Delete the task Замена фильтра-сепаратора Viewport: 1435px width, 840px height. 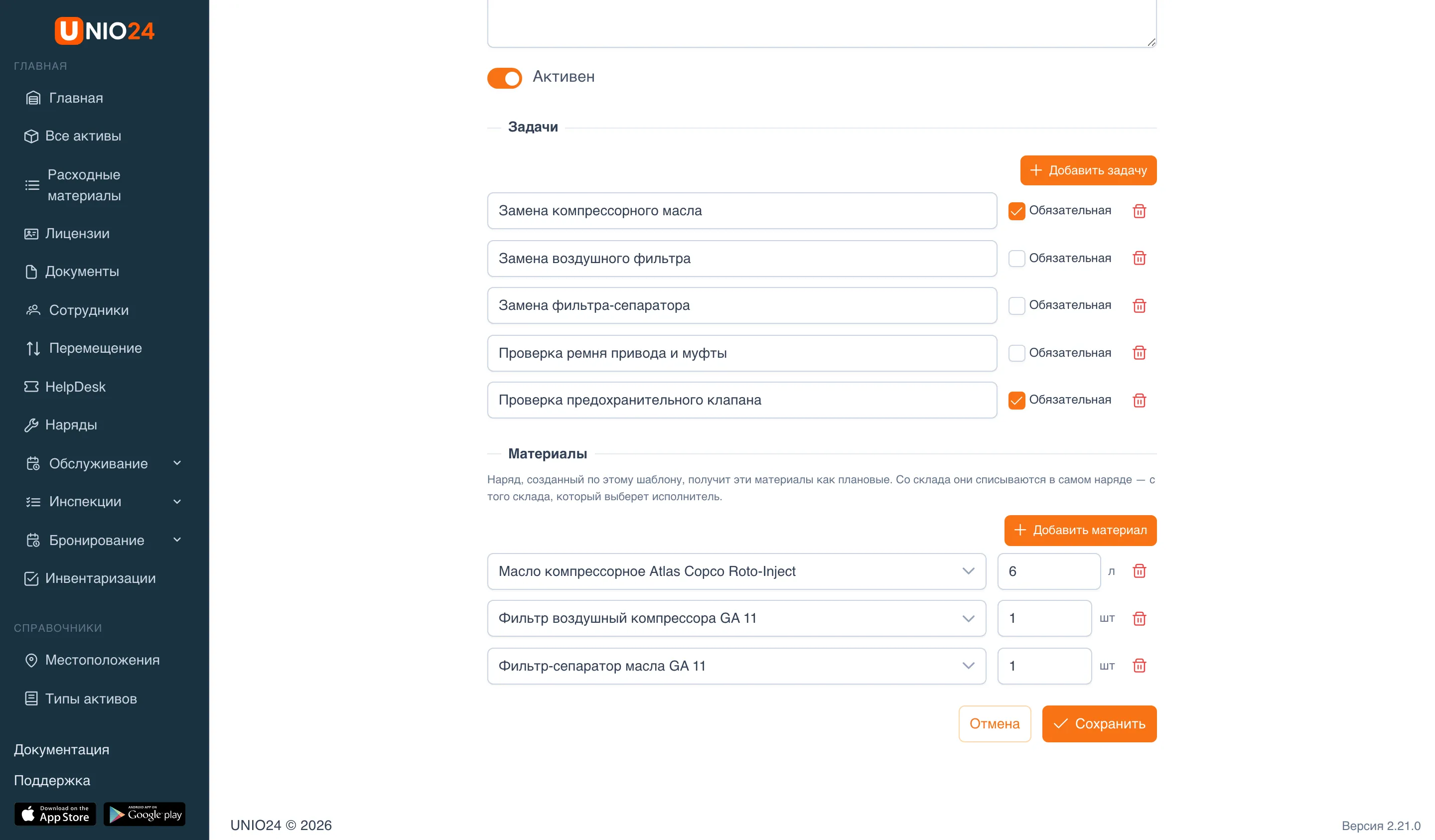pos(1139,306)
